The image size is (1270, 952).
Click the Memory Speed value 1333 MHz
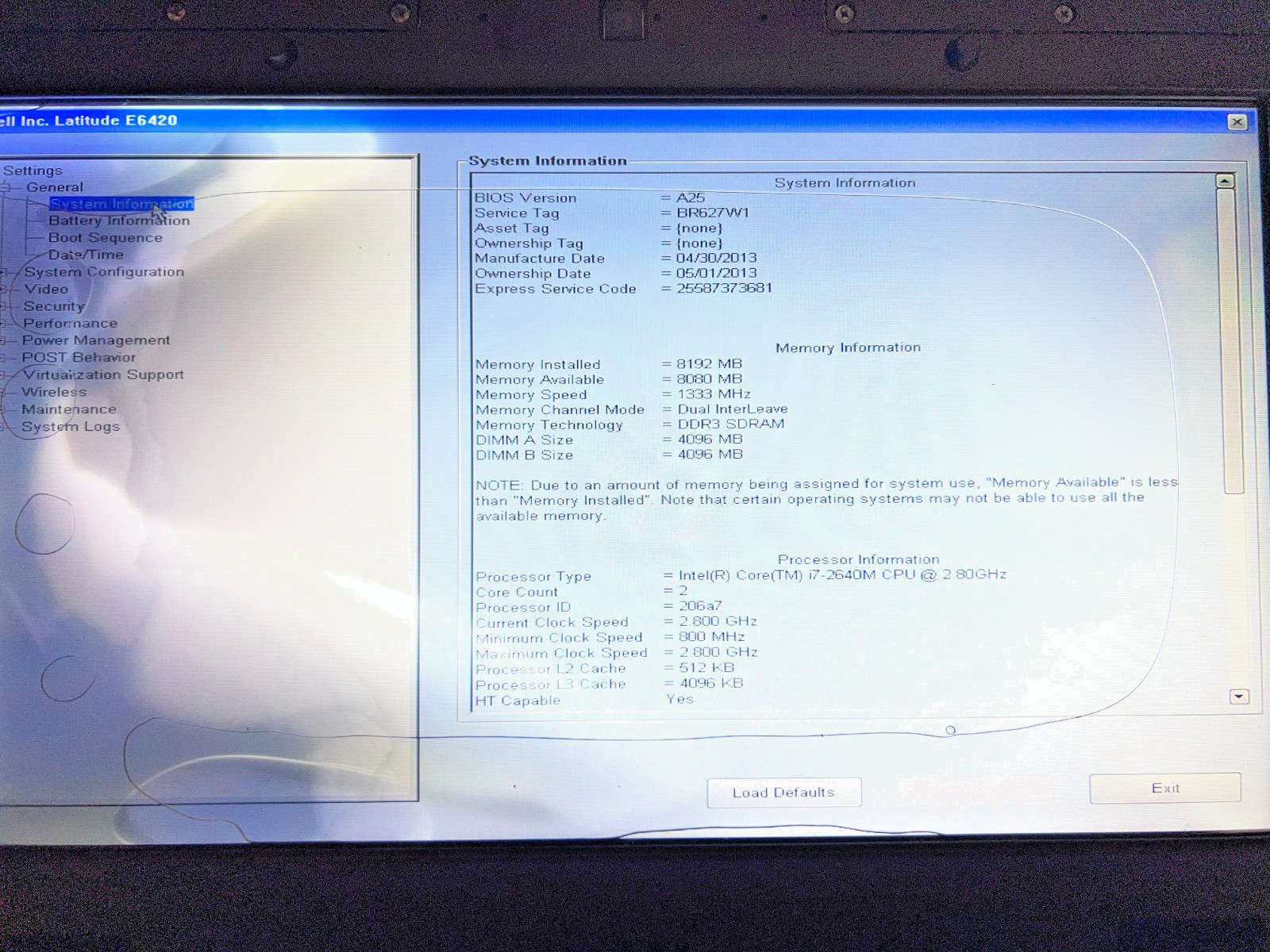(714, 394)
